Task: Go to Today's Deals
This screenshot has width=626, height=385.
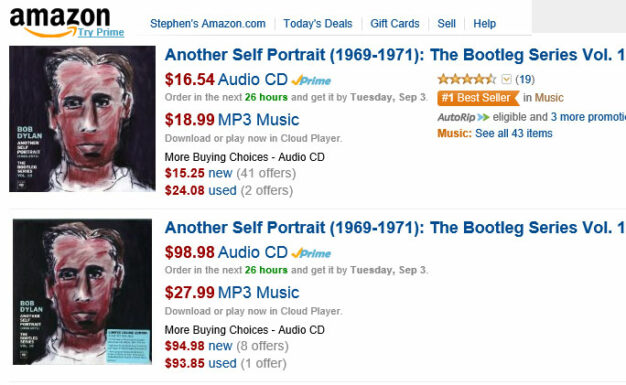Action: tap(318, 24)
